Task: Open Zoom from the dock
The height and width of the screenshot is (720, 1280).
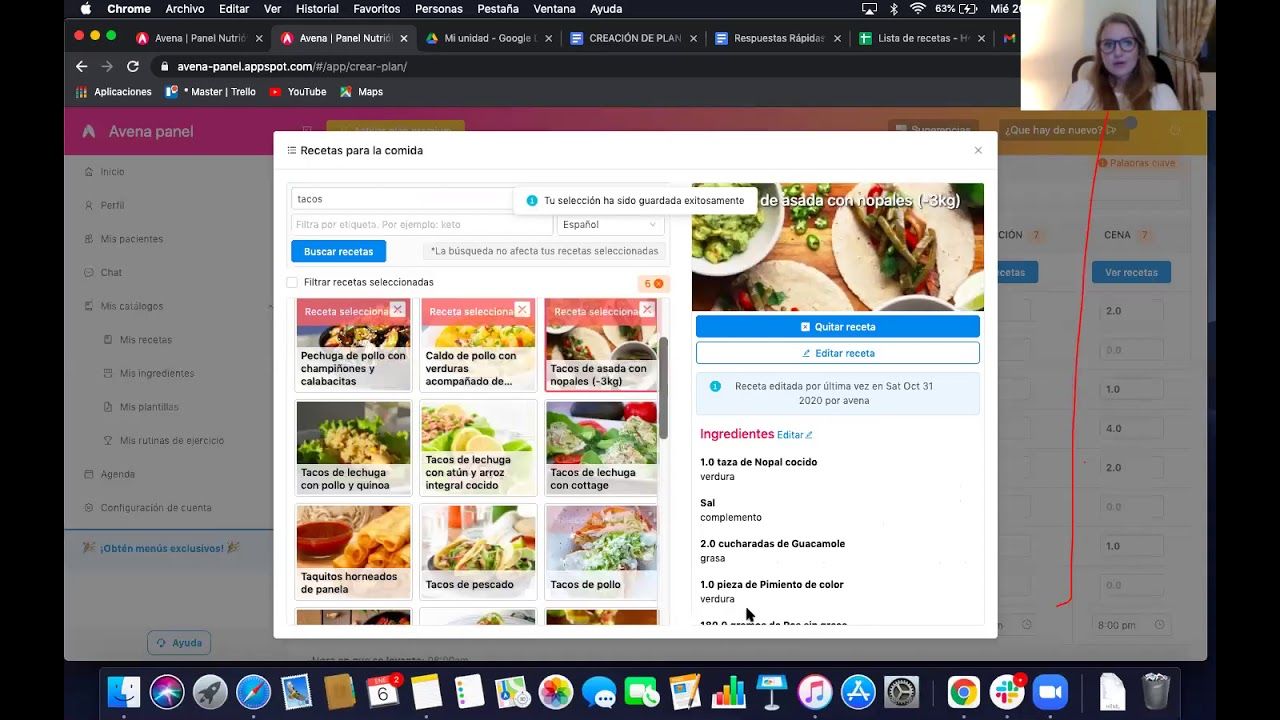Action: [1050, 692]
